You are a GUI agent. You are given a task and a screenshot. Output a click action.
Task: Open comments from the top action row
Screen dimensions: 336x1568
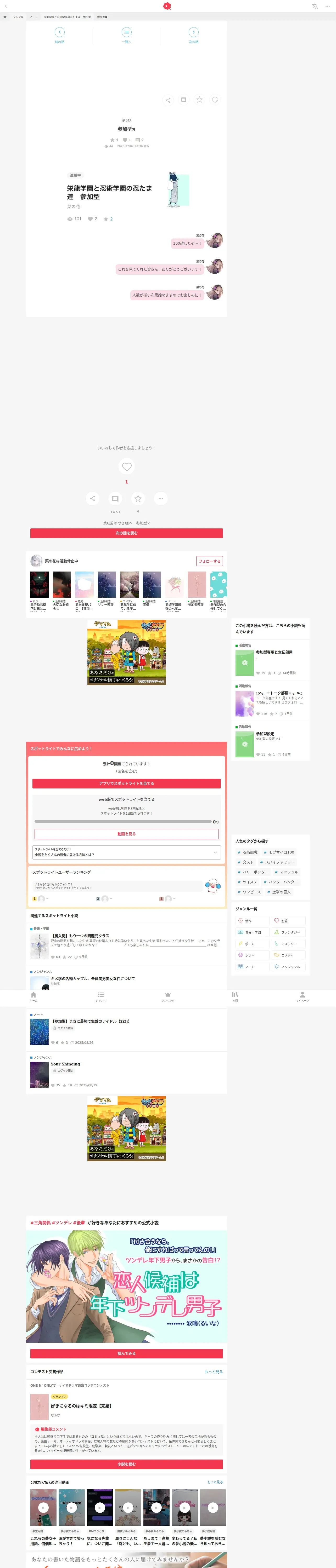point(183,100)
